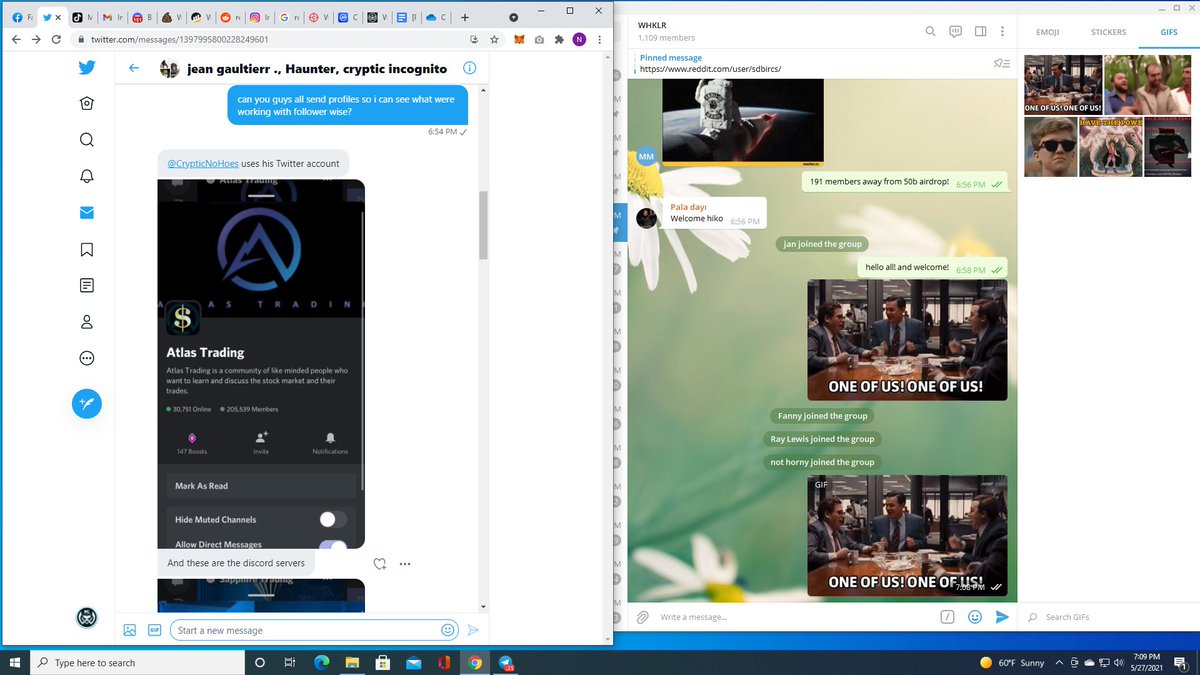
Task: Bookmark page with Chrome star icon
Action: tap(495, 39)
